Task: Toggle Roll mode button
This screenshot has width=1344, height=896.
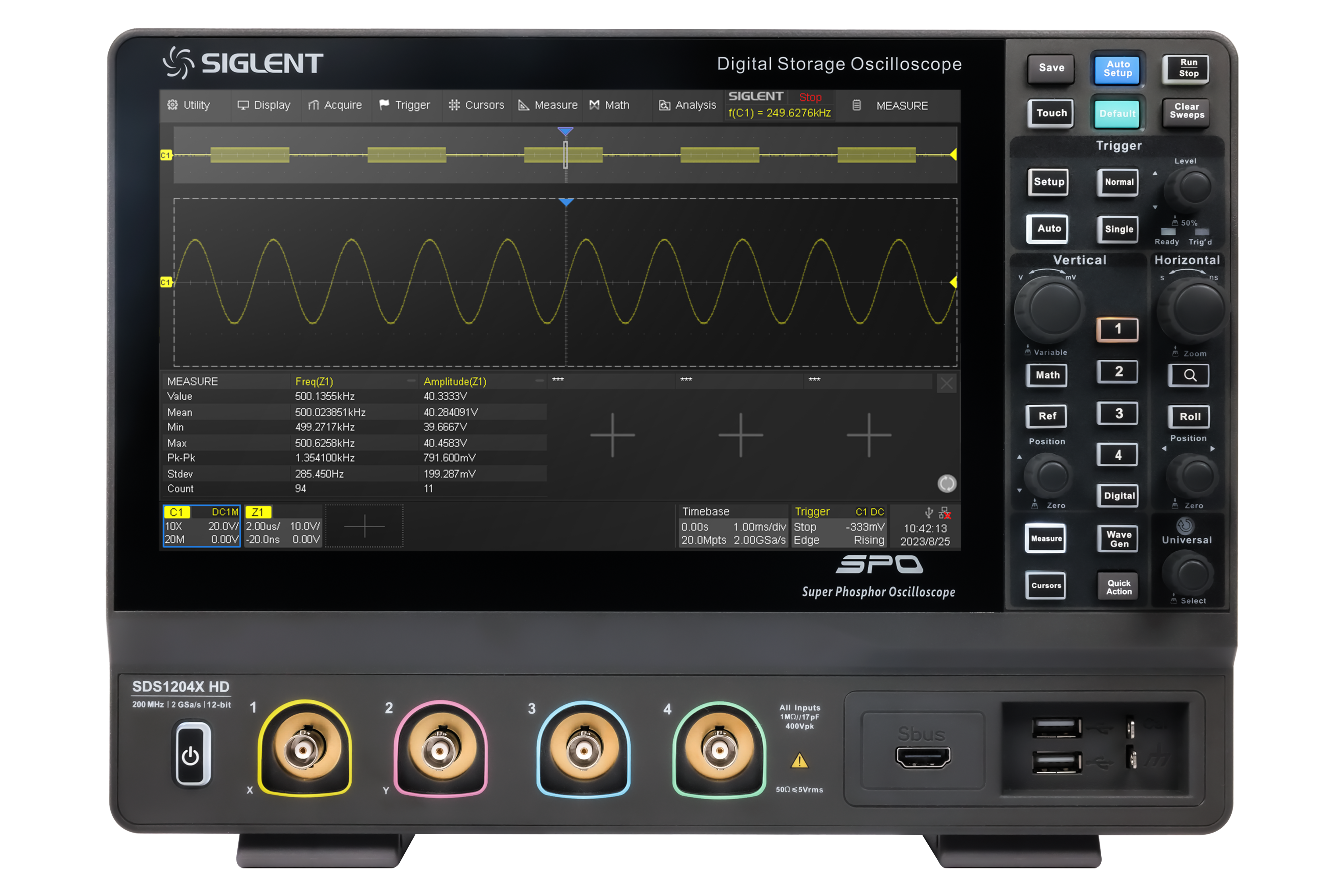Action: (x=1189, y=417)
